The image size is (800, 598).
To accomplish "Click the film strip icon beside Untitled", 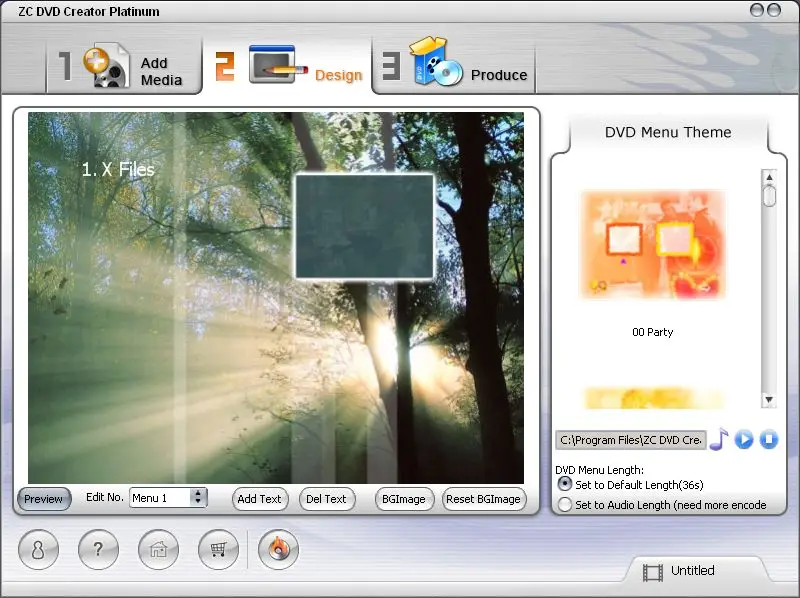I will point(653,572).
